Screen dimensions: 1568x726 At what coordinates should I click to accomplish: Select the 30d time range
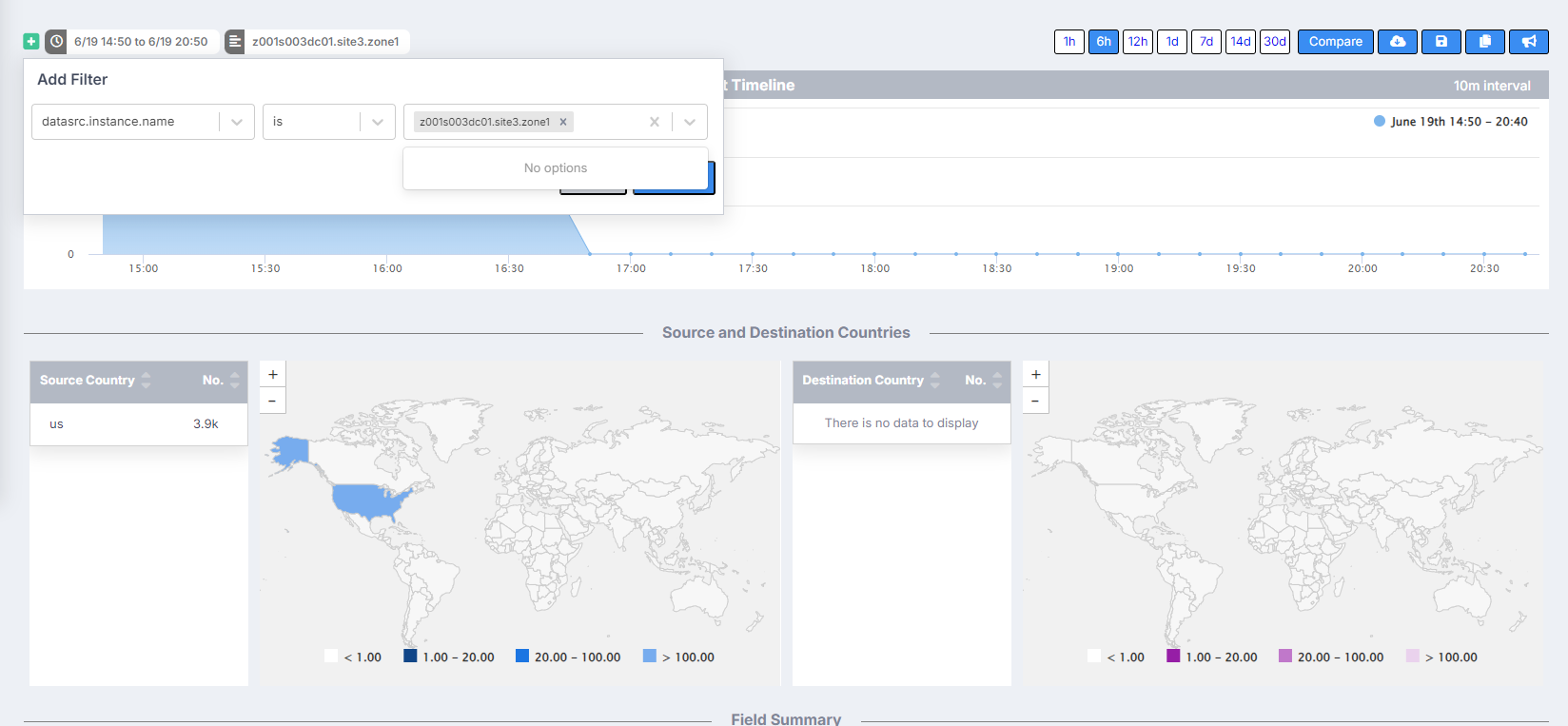tap(1275, 42)
